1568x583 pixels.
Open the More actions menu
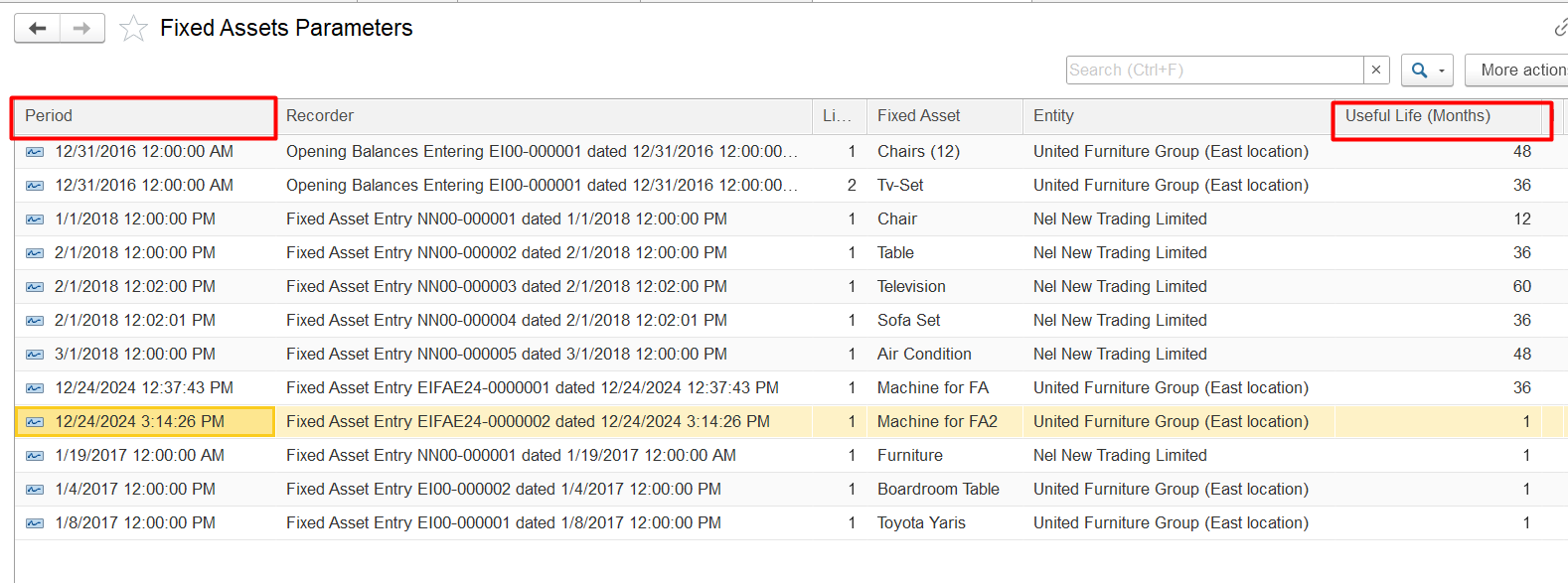[1517, 70]
